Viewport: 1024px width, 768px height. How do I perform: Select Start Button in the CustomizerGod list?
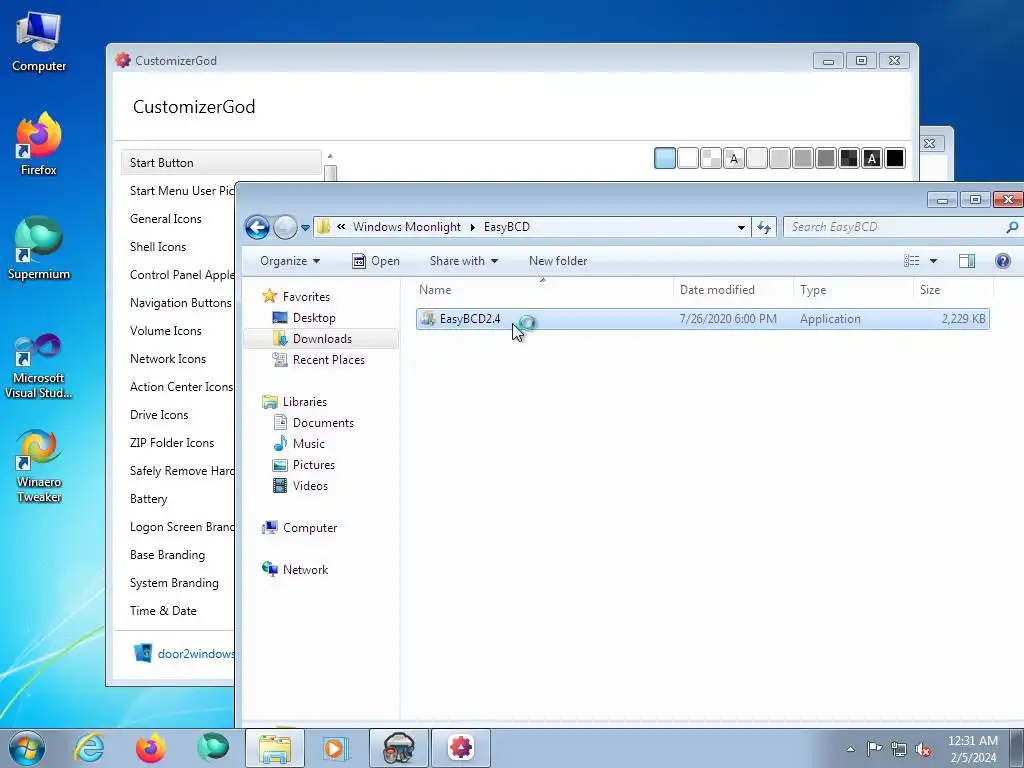tap(221, 163)
